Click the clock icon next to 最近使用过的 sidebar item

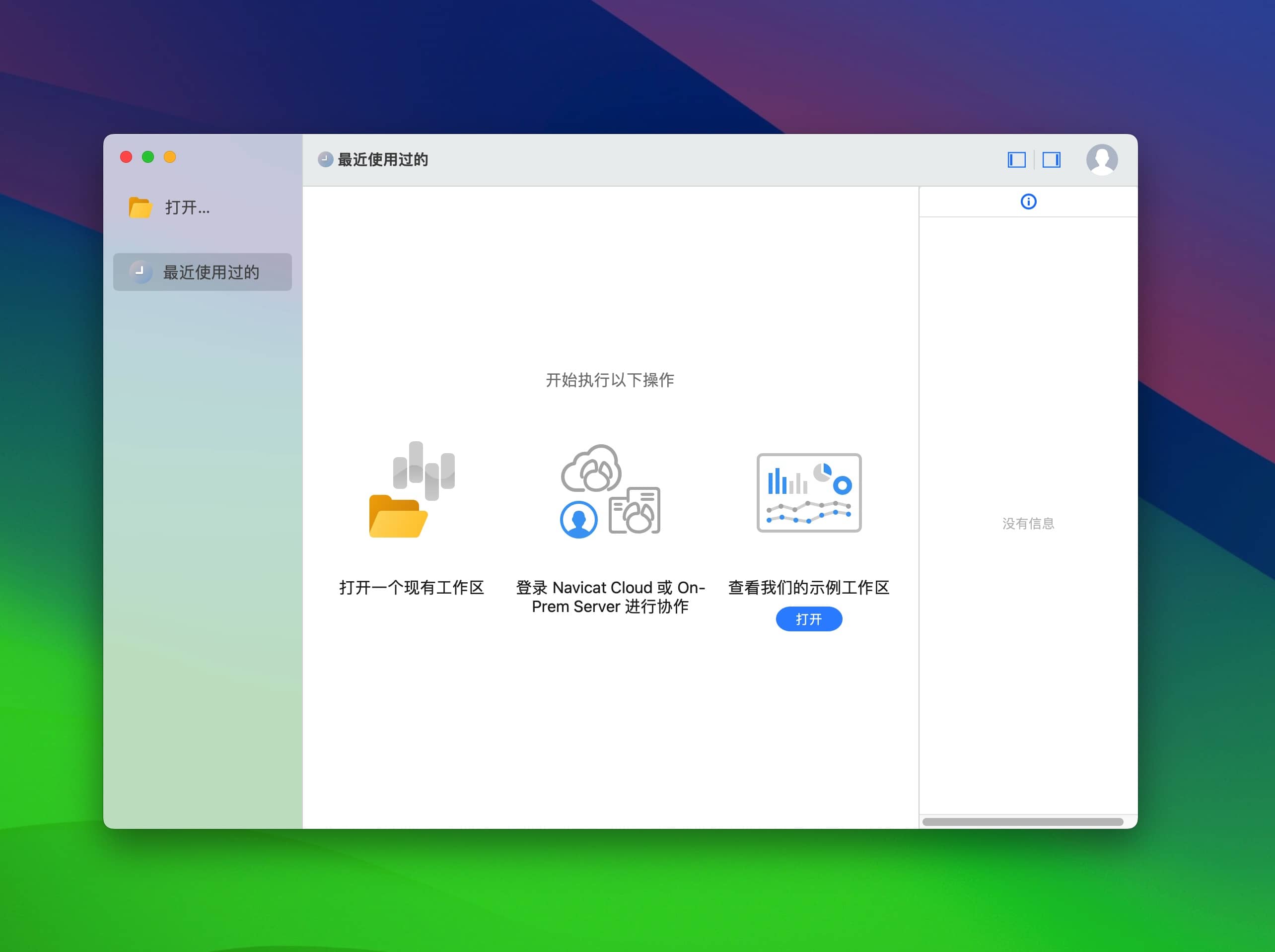pos(141,272)
